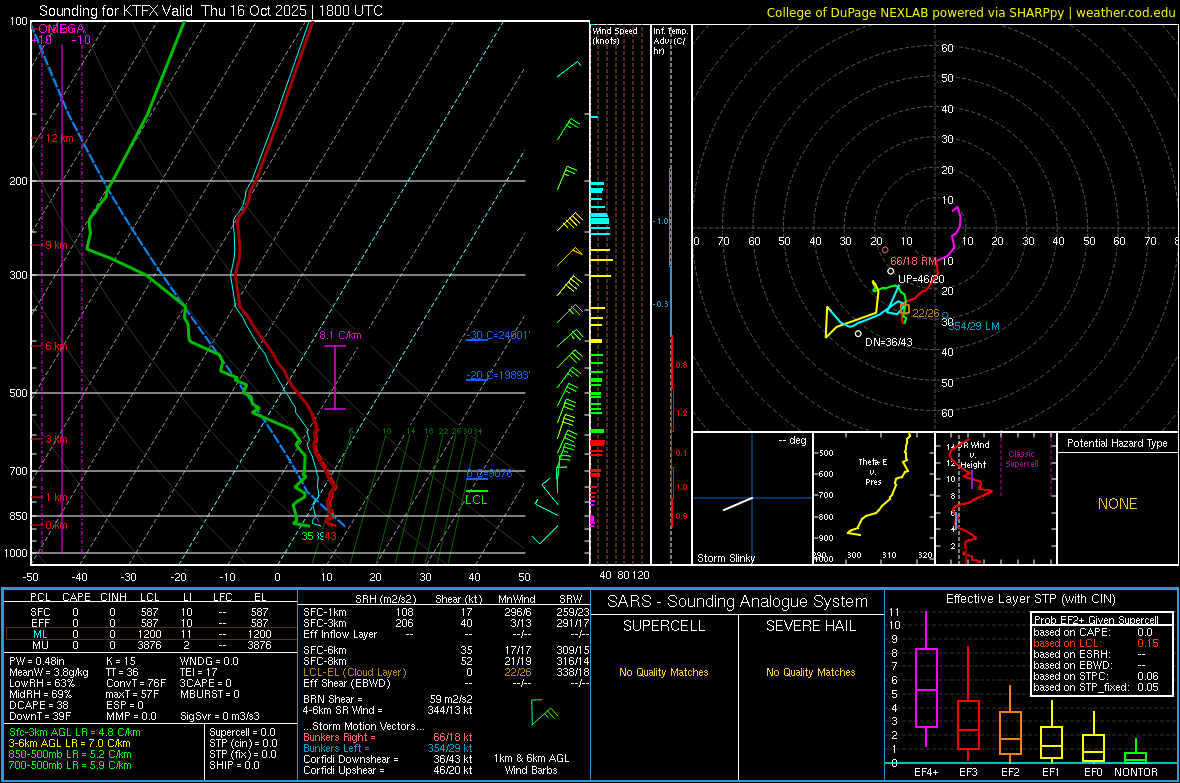Viewport: 1180px width, 783px height.
Task: Click the red 'based on LCL:' line
Action: [x=1096, y=643]
